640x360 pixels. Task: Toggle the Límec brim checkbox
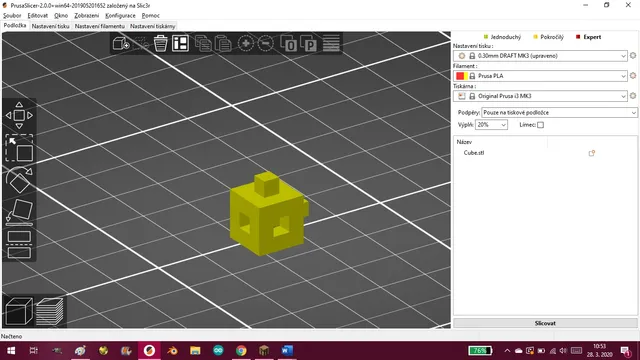540,125
